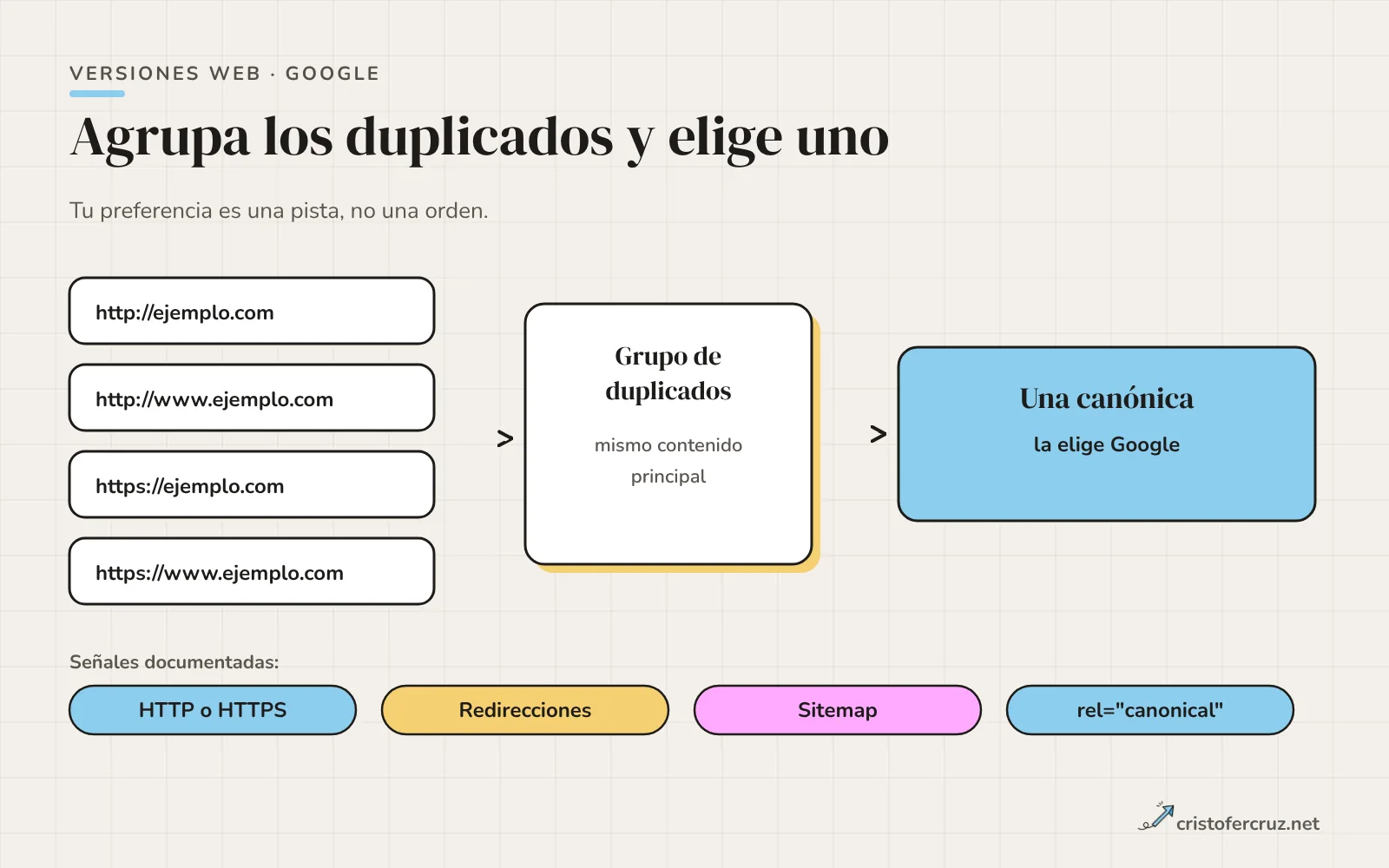Viewport: 1389px width, 868px height.
Task: Click the chevron before the 'Una canónica' card
Action: pyautogui.click(x=879, y=434)
